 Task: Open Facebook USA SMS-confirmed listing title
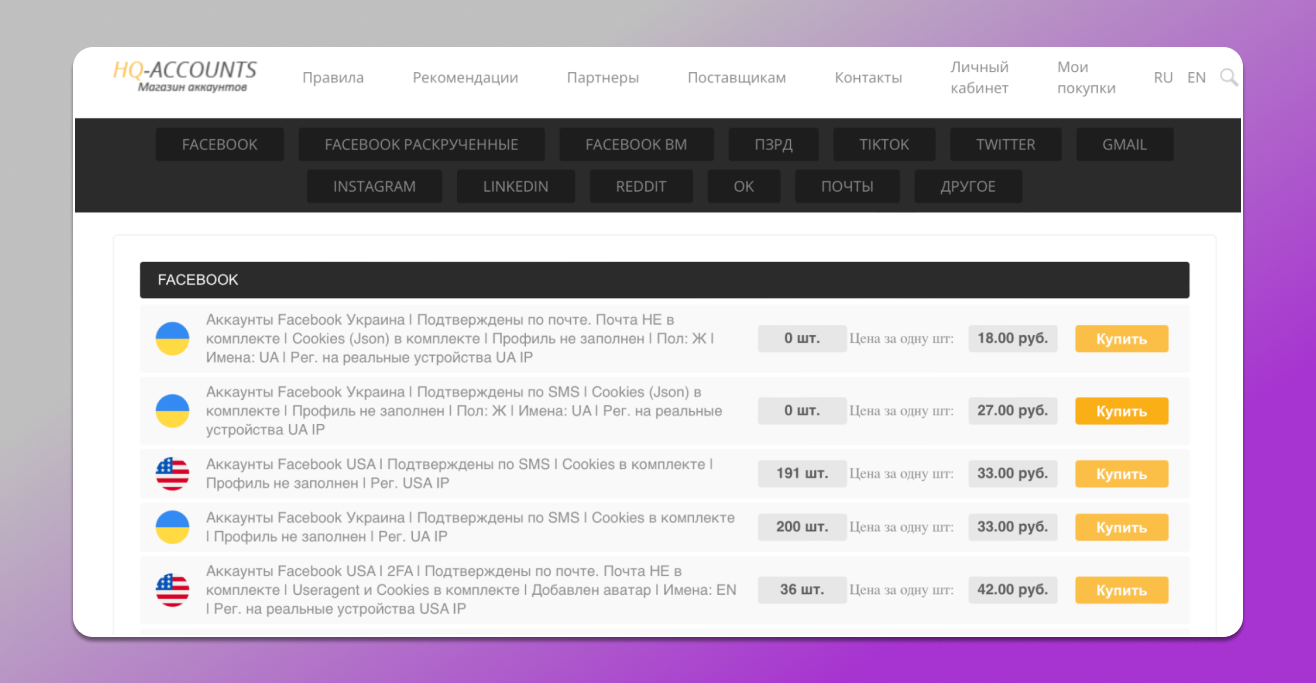[459, 473]
